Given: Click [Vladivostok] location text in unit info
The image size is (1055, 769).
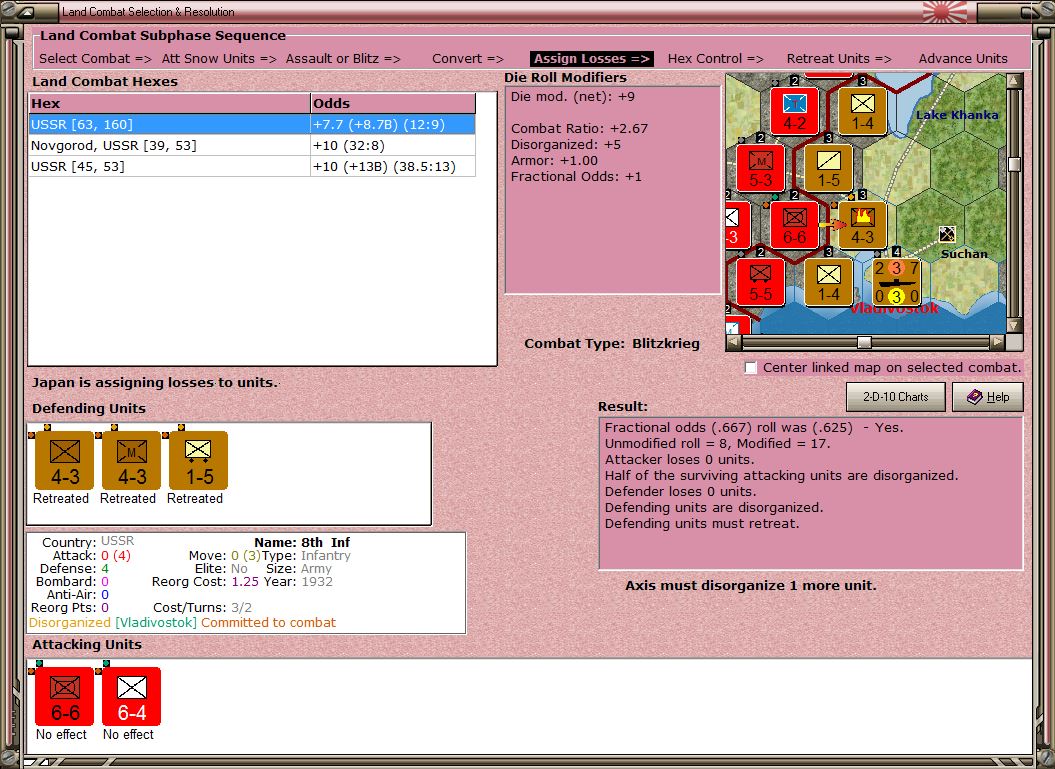Looking at the screenshot, I should click(156, 622).
